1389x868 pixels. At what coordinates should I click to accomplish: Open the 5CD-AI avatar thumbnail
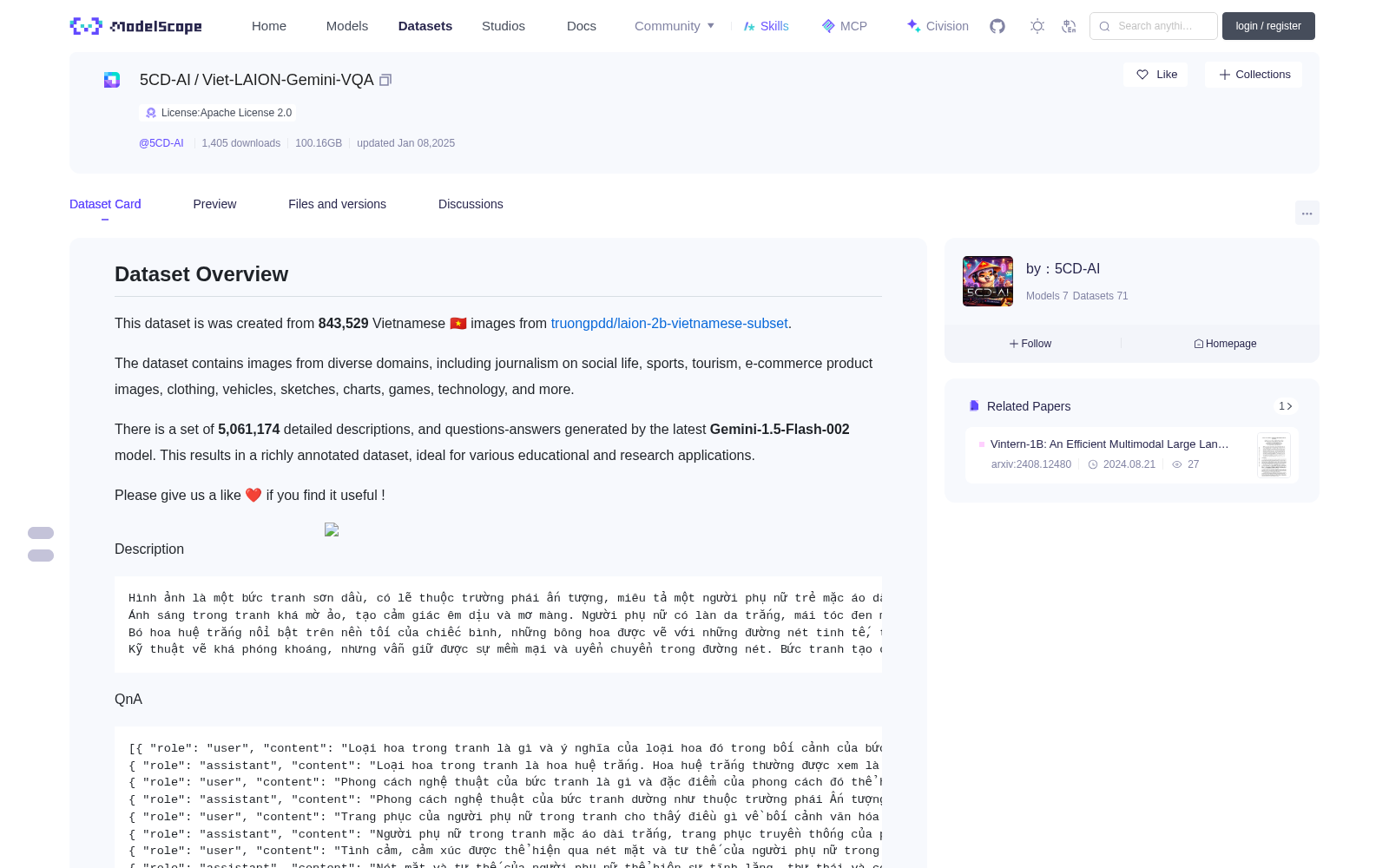988,281
